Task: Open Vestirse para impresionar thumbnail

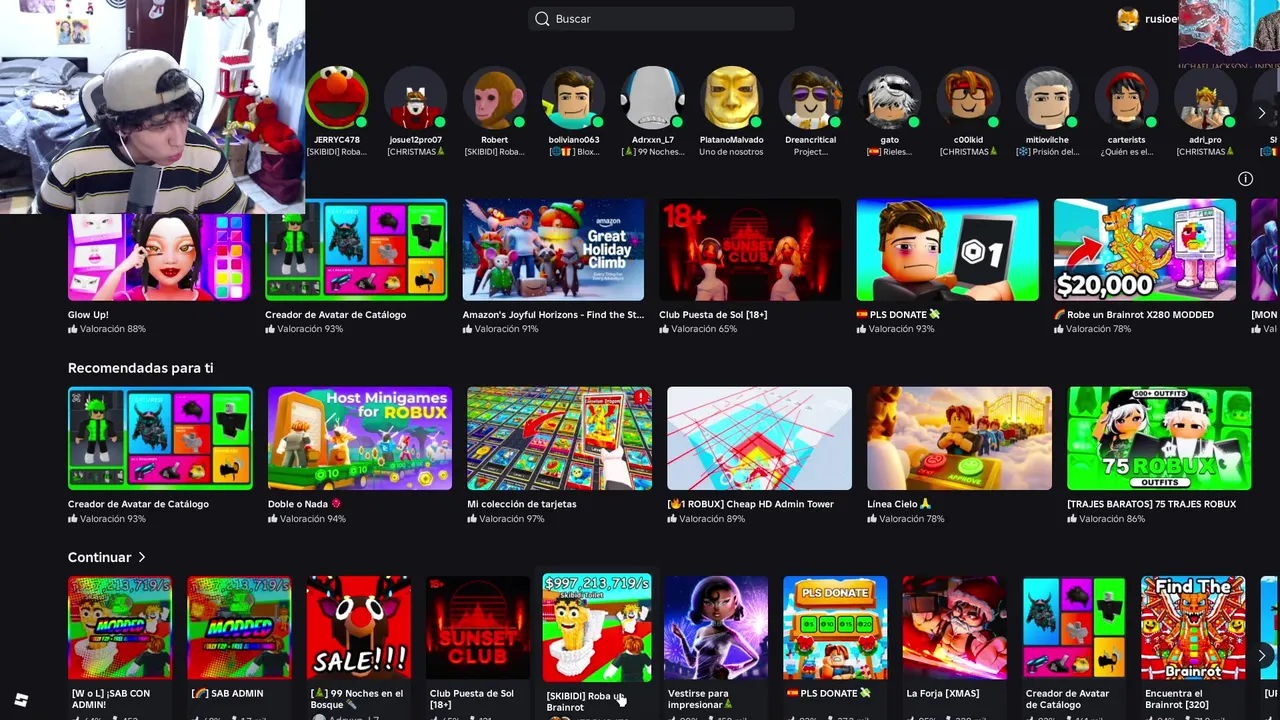Action: tap(716, 628)
